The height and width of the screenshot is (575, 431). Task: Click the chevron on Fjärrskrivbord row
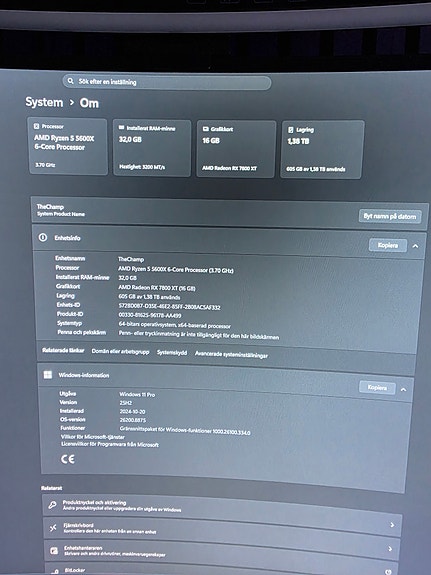click(392, 525)
